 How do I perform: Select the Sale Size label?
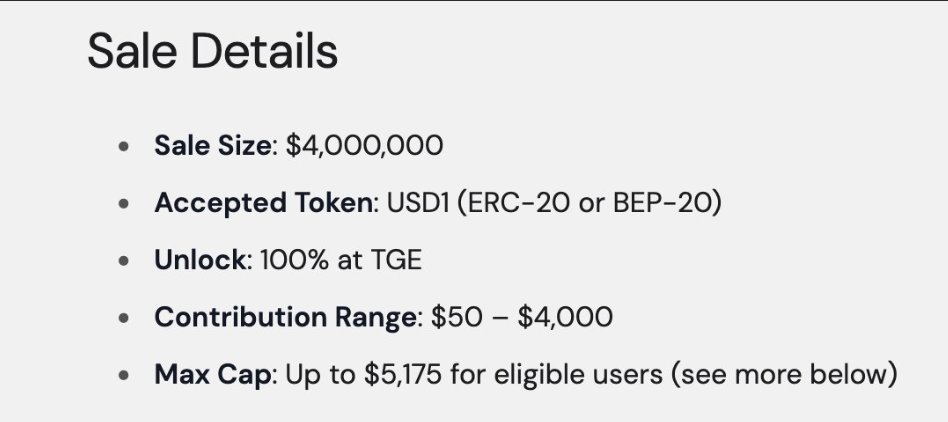click(x=212, y=146)
